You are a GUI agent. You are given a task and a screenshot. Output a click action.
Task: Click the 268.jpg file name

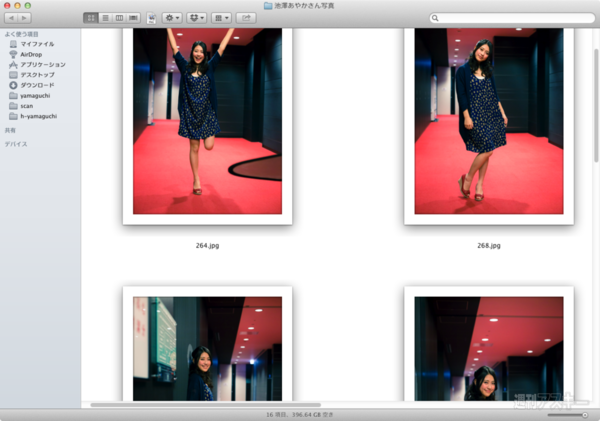click(x=489, y=245)
